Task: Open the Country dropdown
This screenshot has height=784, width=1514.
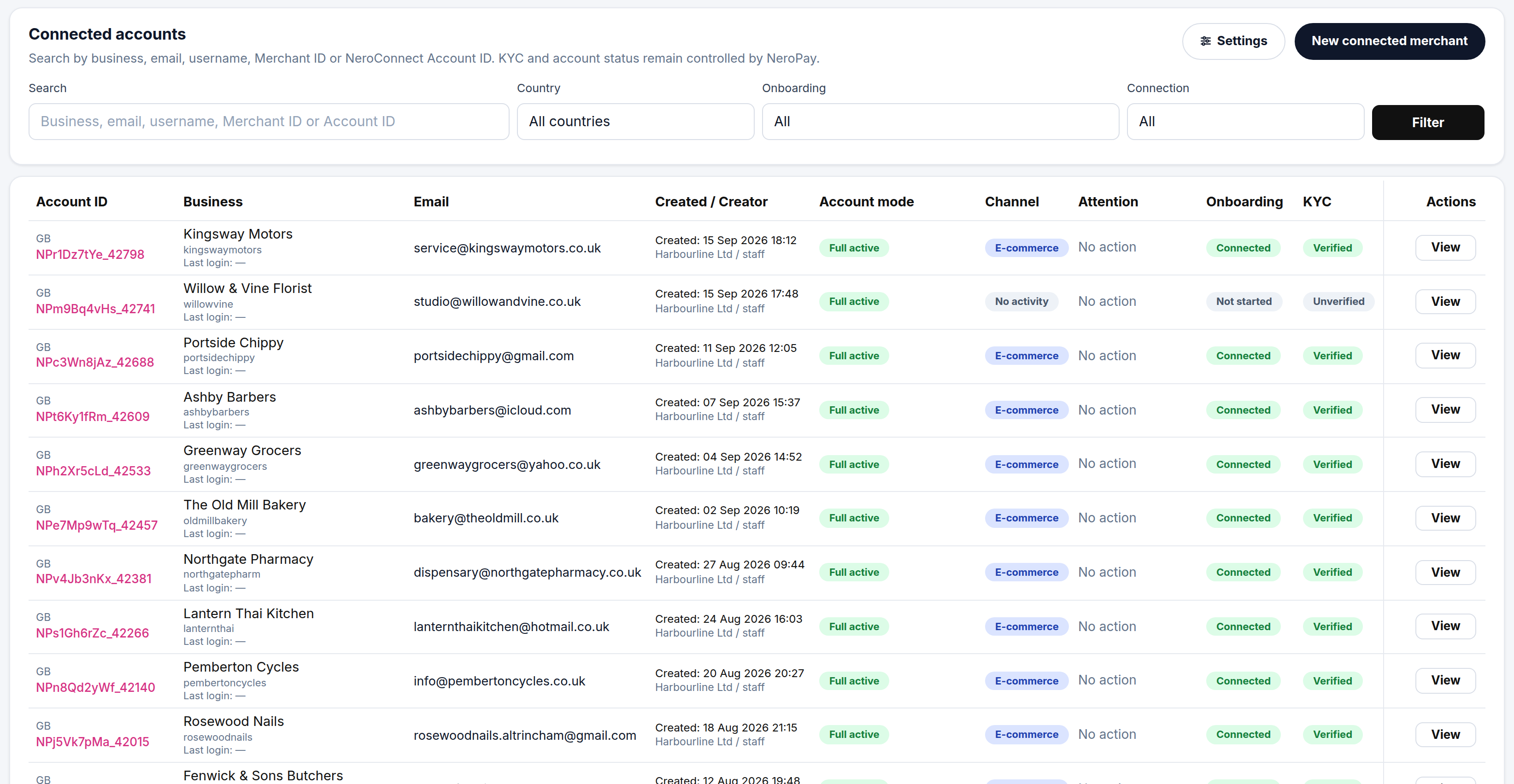Action: pos(635,122)
